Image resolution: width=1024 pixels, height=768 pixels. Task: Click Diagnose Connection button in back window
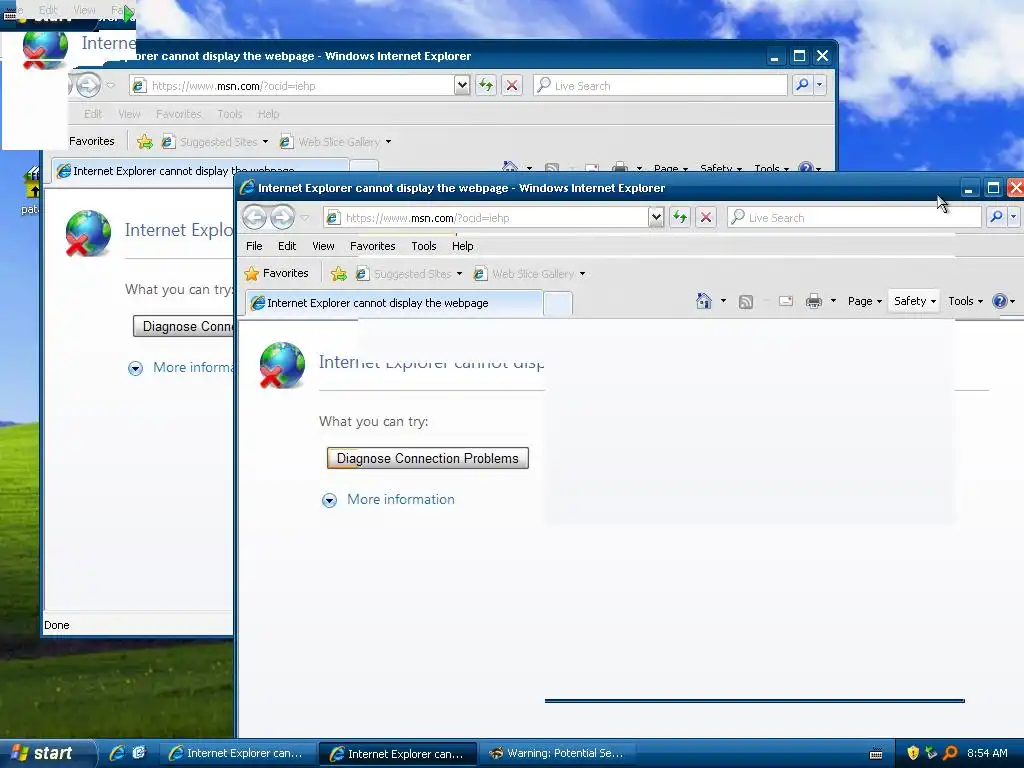(184, 327)
